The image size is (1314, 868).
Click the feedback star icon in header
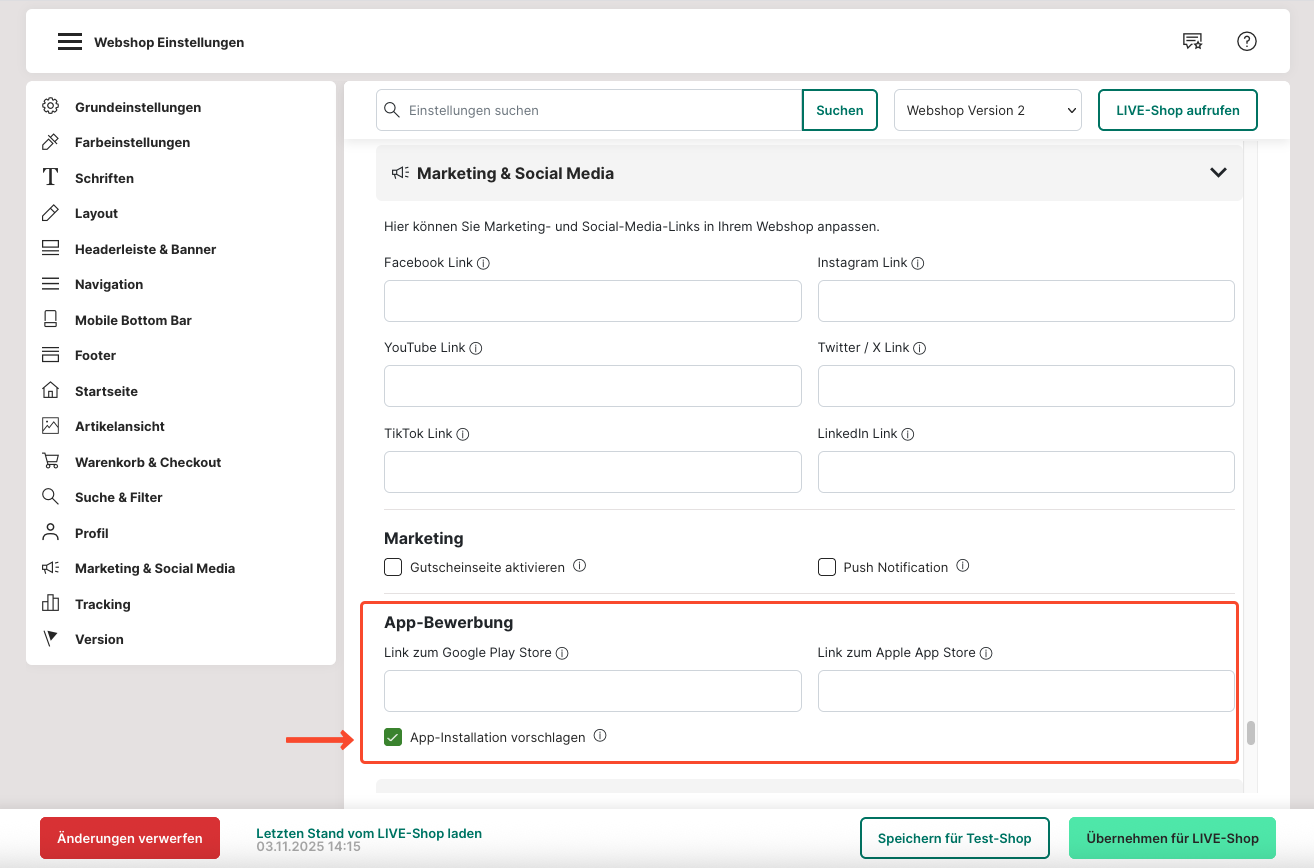coord(1192,41)
